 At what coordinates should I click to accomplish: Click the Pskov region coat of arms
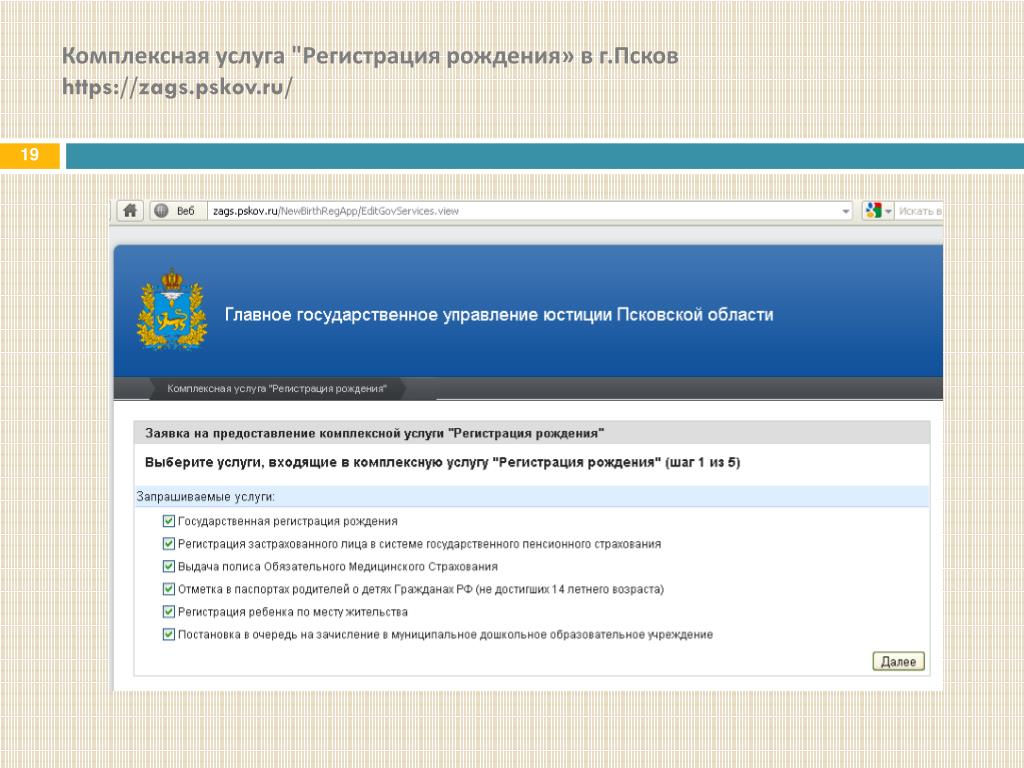coord(172,310)
